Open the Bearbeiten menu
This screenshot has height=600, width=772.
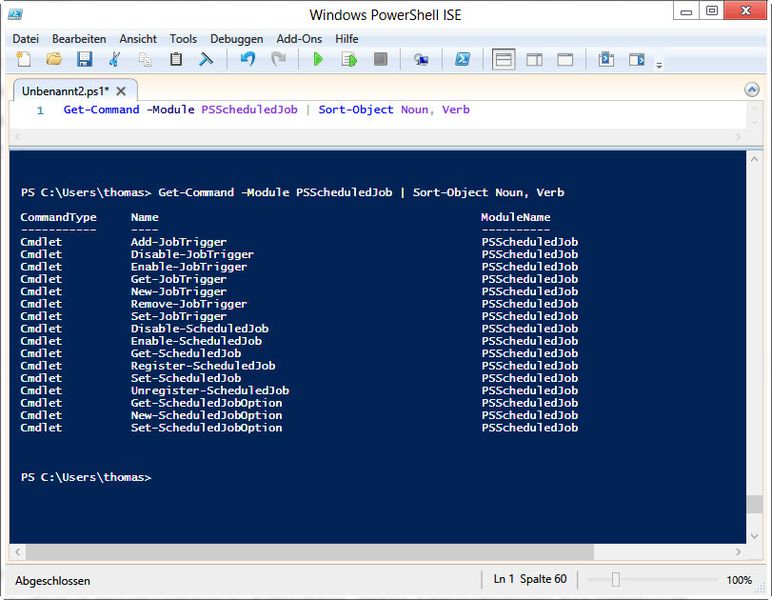tap(79, 39)
